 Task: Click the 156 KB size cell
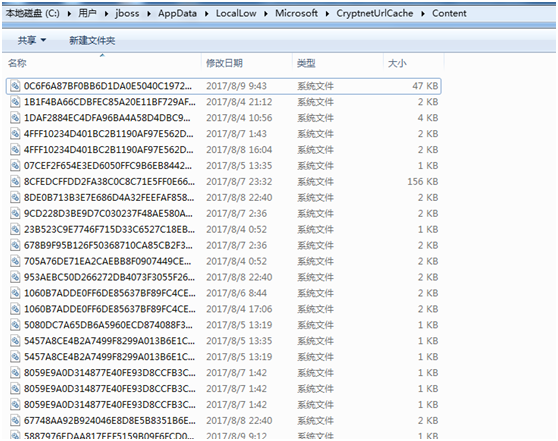pyautogui.click(x=423, y=182)
